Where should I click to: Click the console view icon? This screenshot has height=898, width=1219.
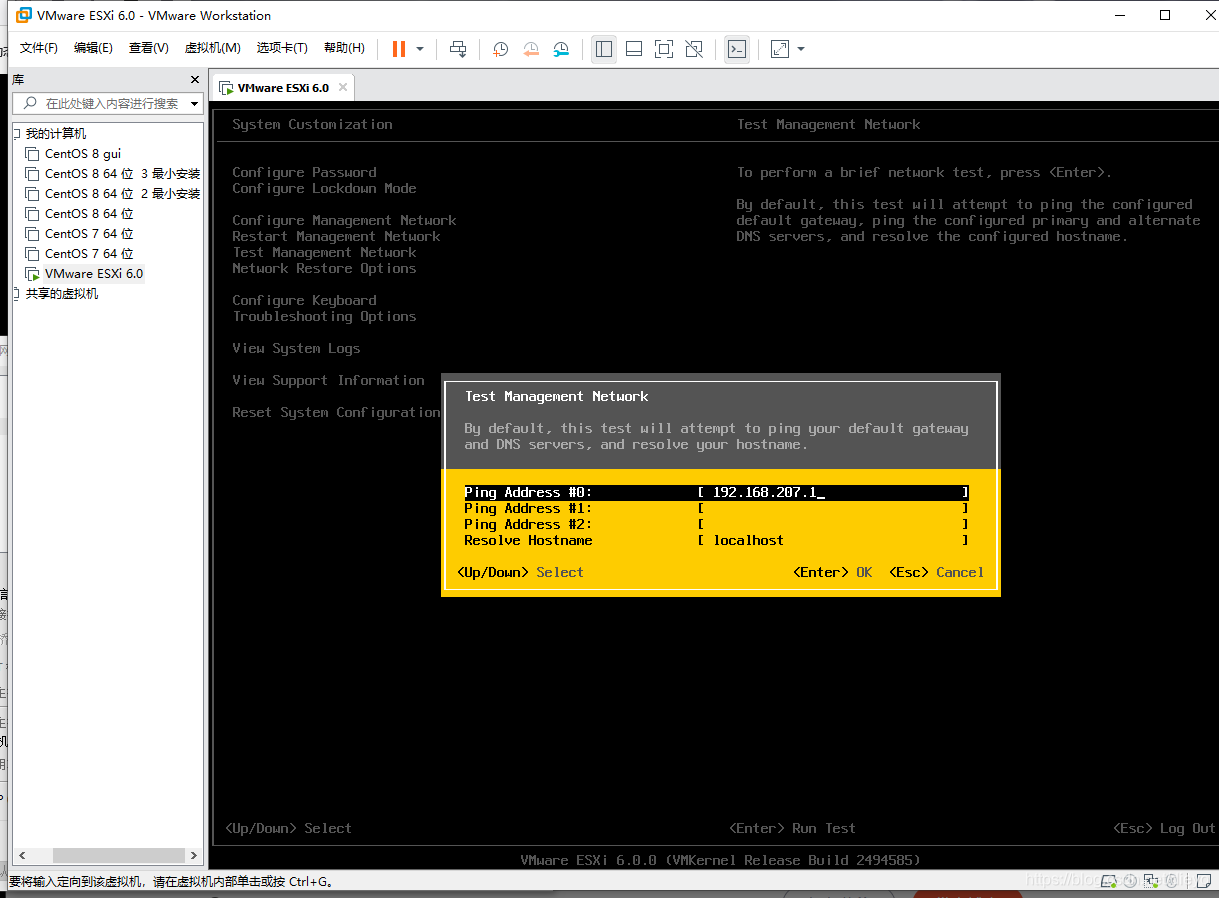(x=737, y=49)
